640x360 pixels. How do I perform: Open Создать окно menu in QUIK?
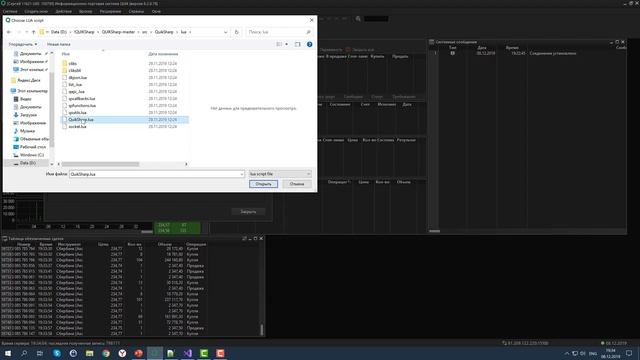coord(36,11)
